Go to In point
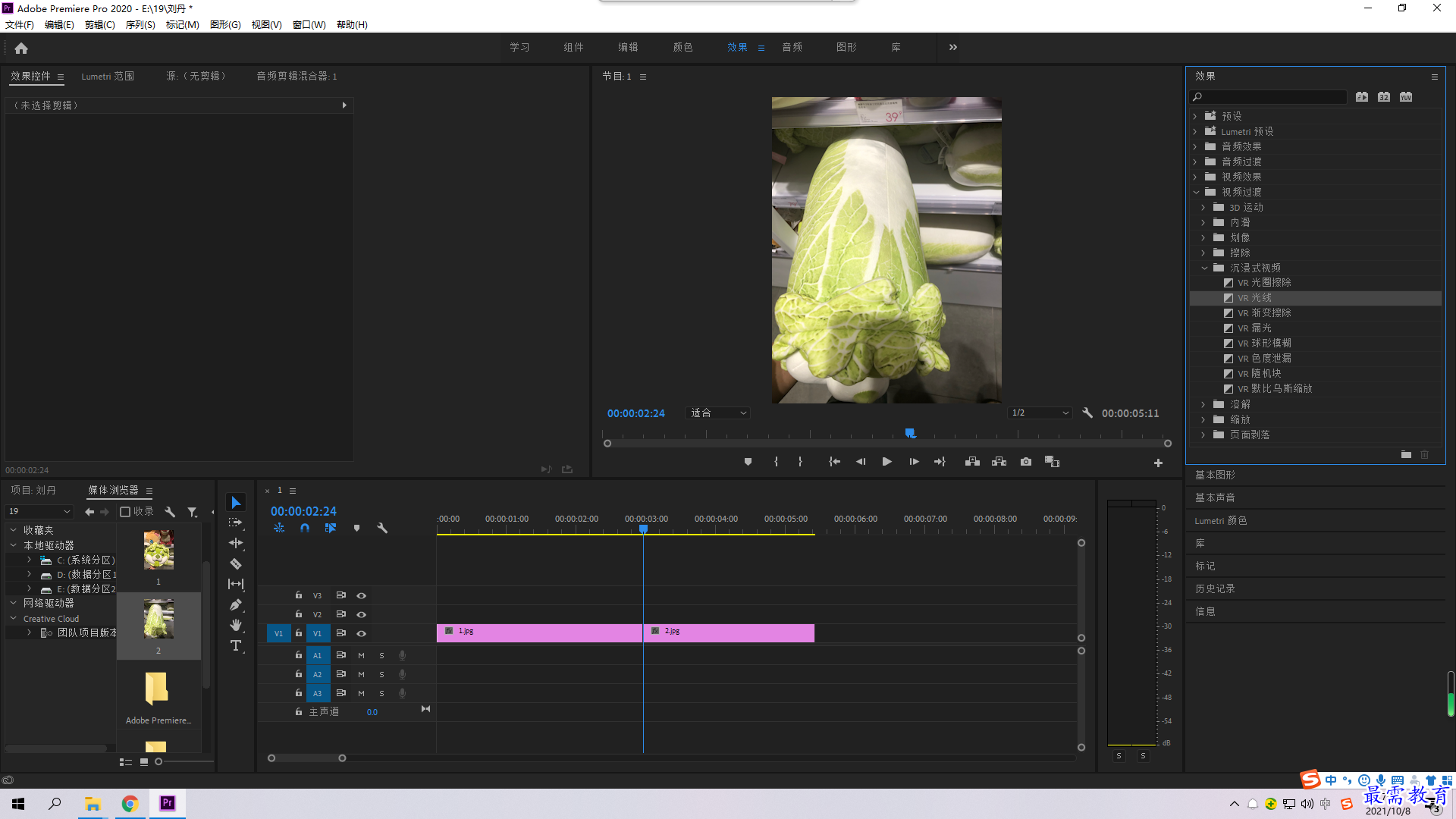Screen dimensions: 1456x819 click(x=834, y=462)
